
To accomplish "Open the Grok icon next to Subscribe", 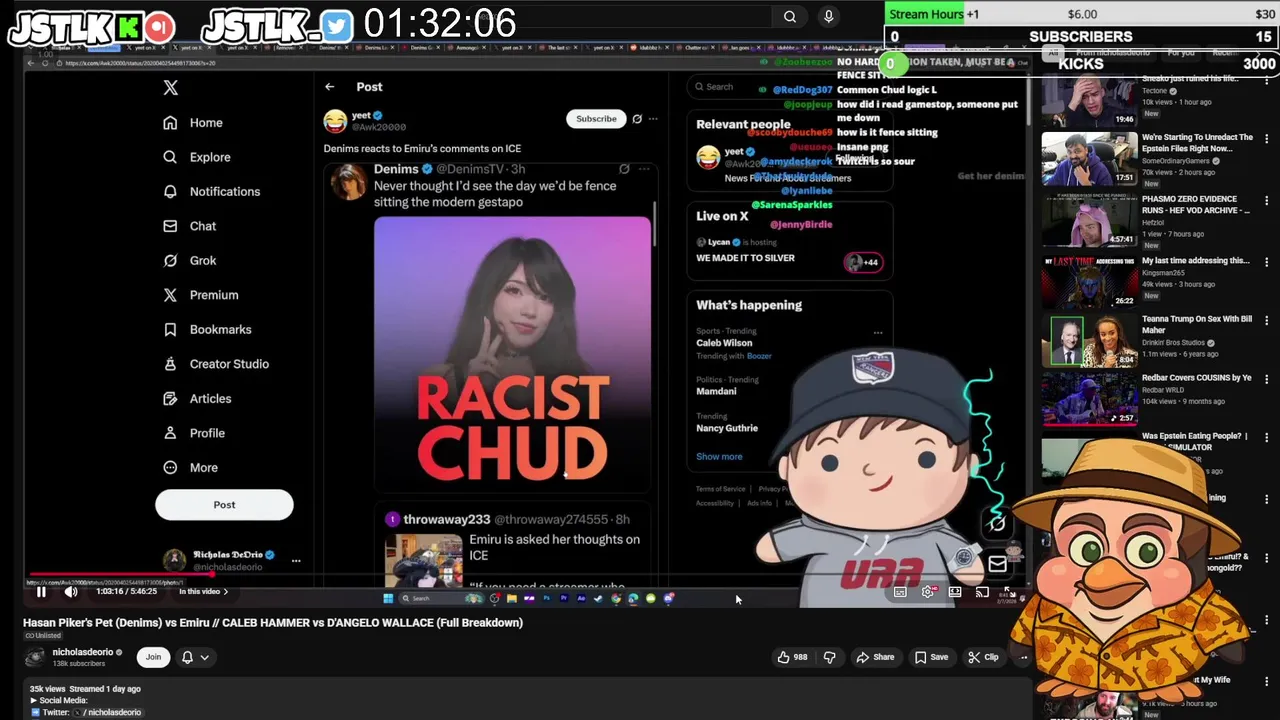I will coord(637,119).
